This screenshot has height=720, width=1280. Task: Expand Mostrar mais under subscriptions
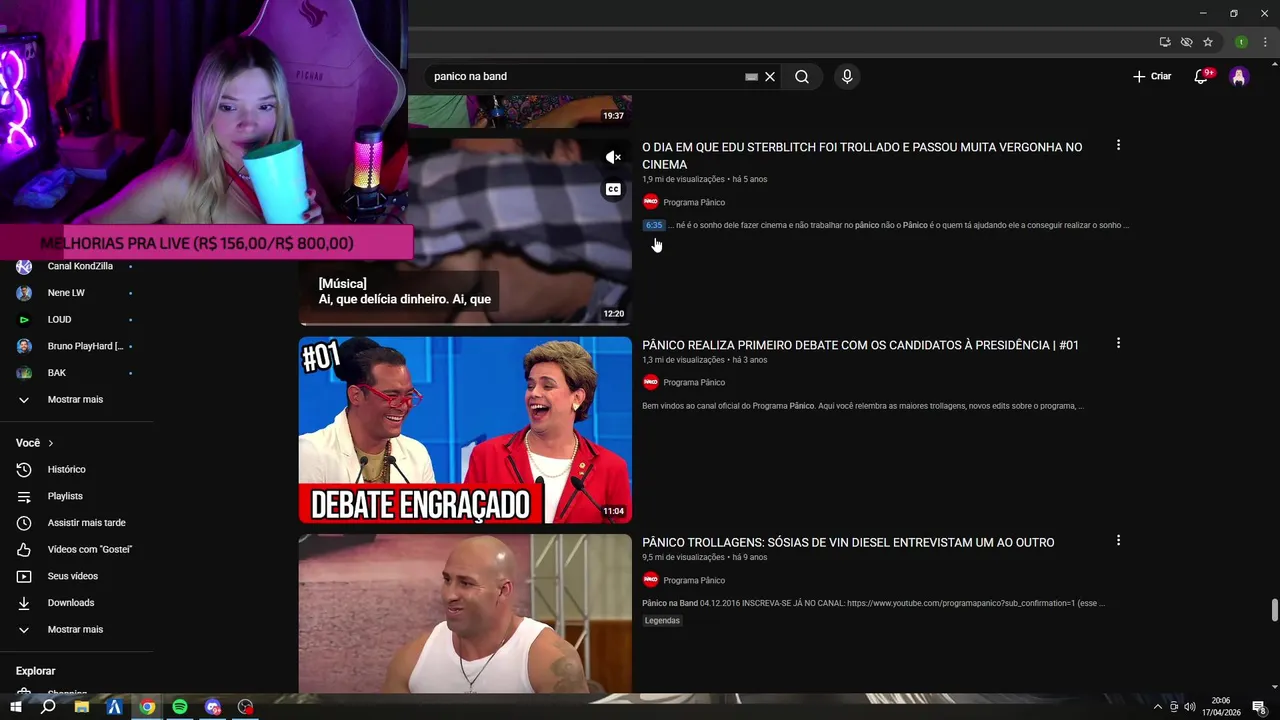tap(76, 399)
